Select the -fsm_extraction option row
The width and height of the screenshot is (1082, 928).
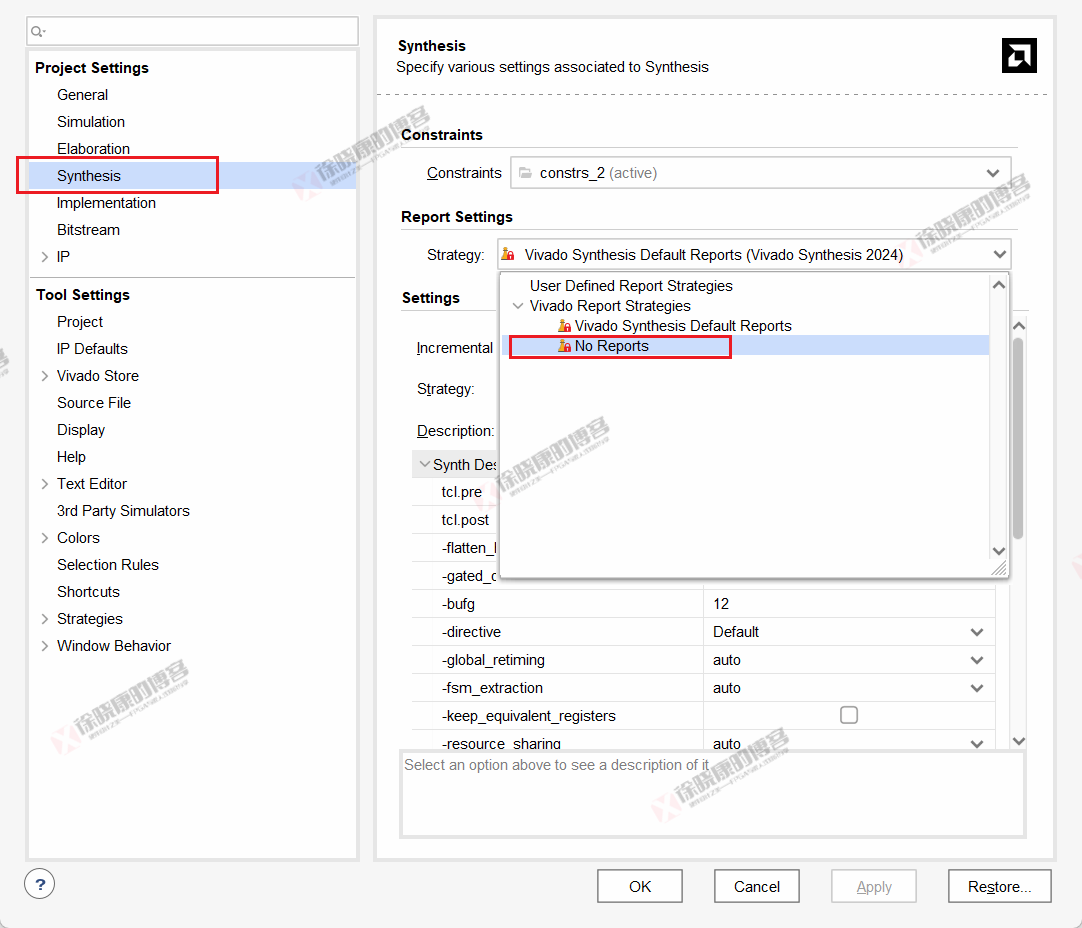click(x=703, y=688)
